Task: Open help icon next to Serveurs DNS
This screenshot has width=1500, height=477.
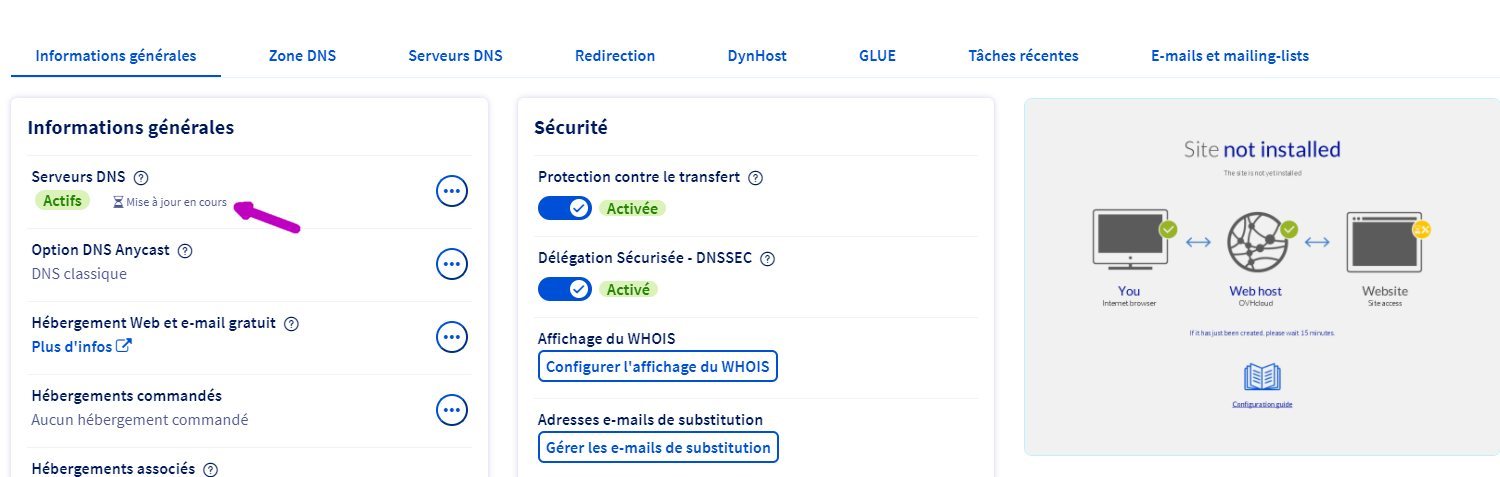Action: pyautogui.click(x=141, y=178)
